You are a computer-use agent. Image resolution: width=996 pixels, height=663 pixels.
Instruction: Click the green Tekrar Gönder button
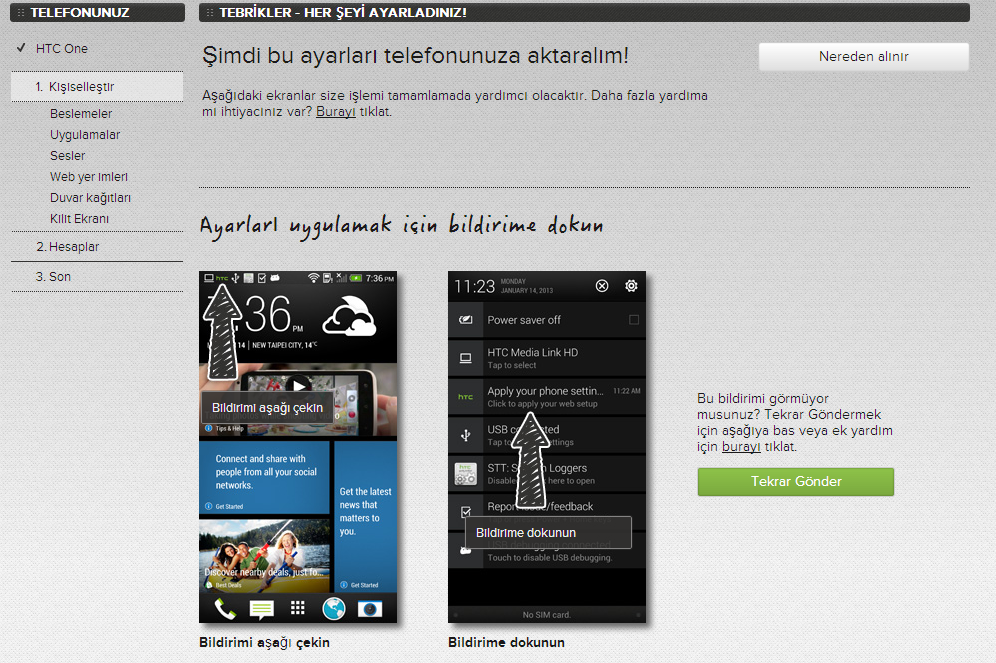(x=795, y=482)
